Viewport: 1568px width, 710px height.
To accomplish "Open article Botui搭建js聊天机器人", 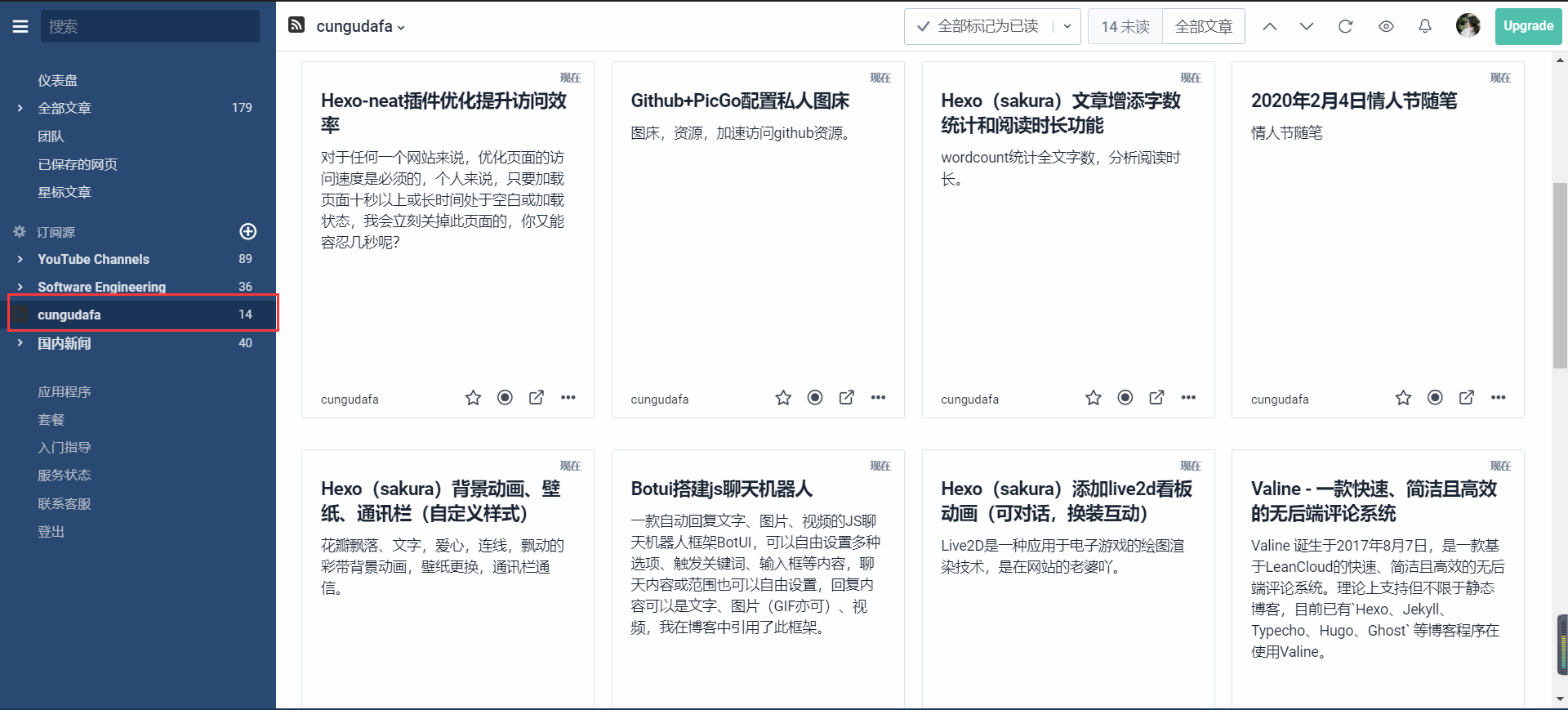I will 721,489.
